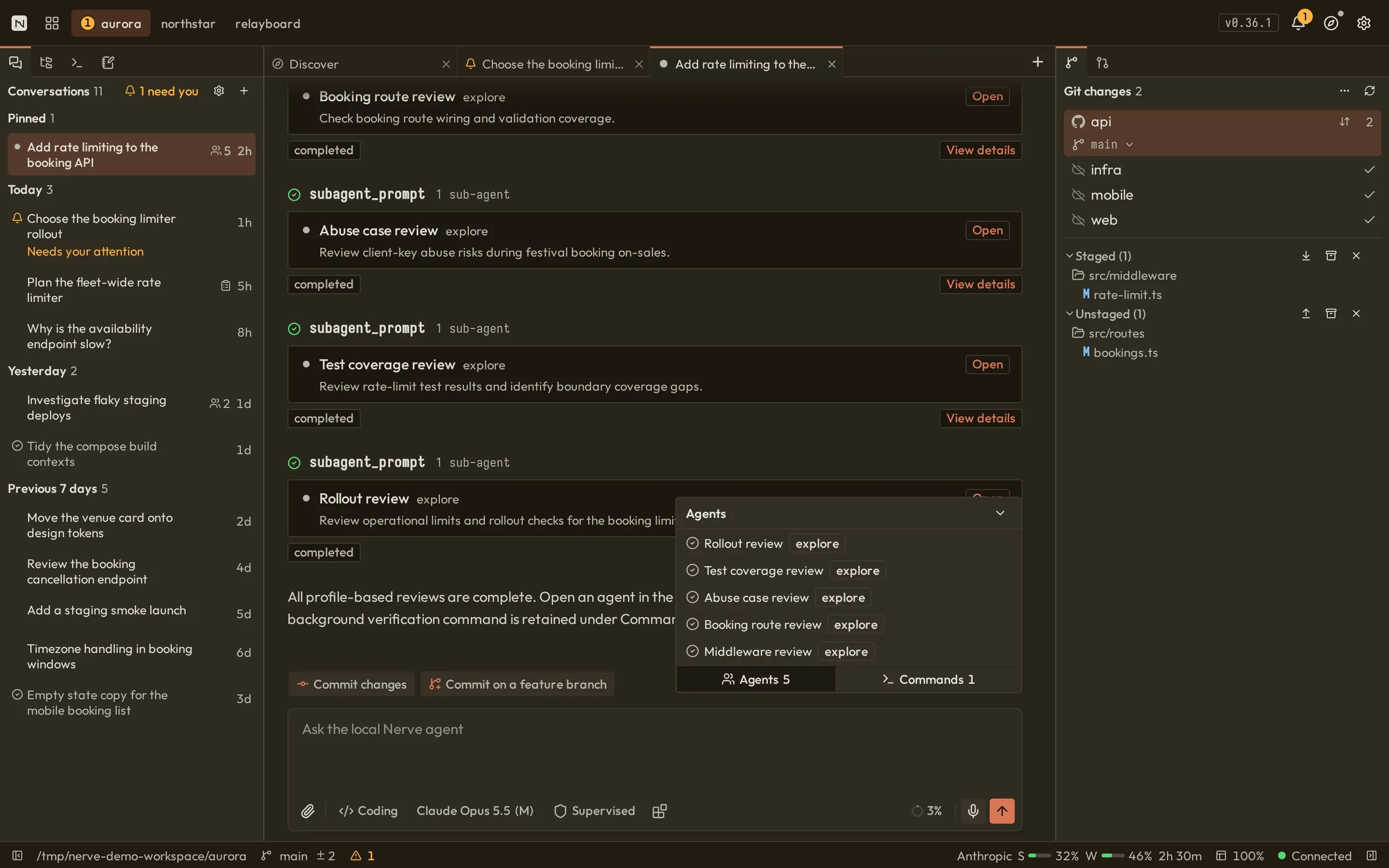Open the Claude Opus 5.5 (M) model selector
This screenshot has width=1389, height=868.
(475, 811)
